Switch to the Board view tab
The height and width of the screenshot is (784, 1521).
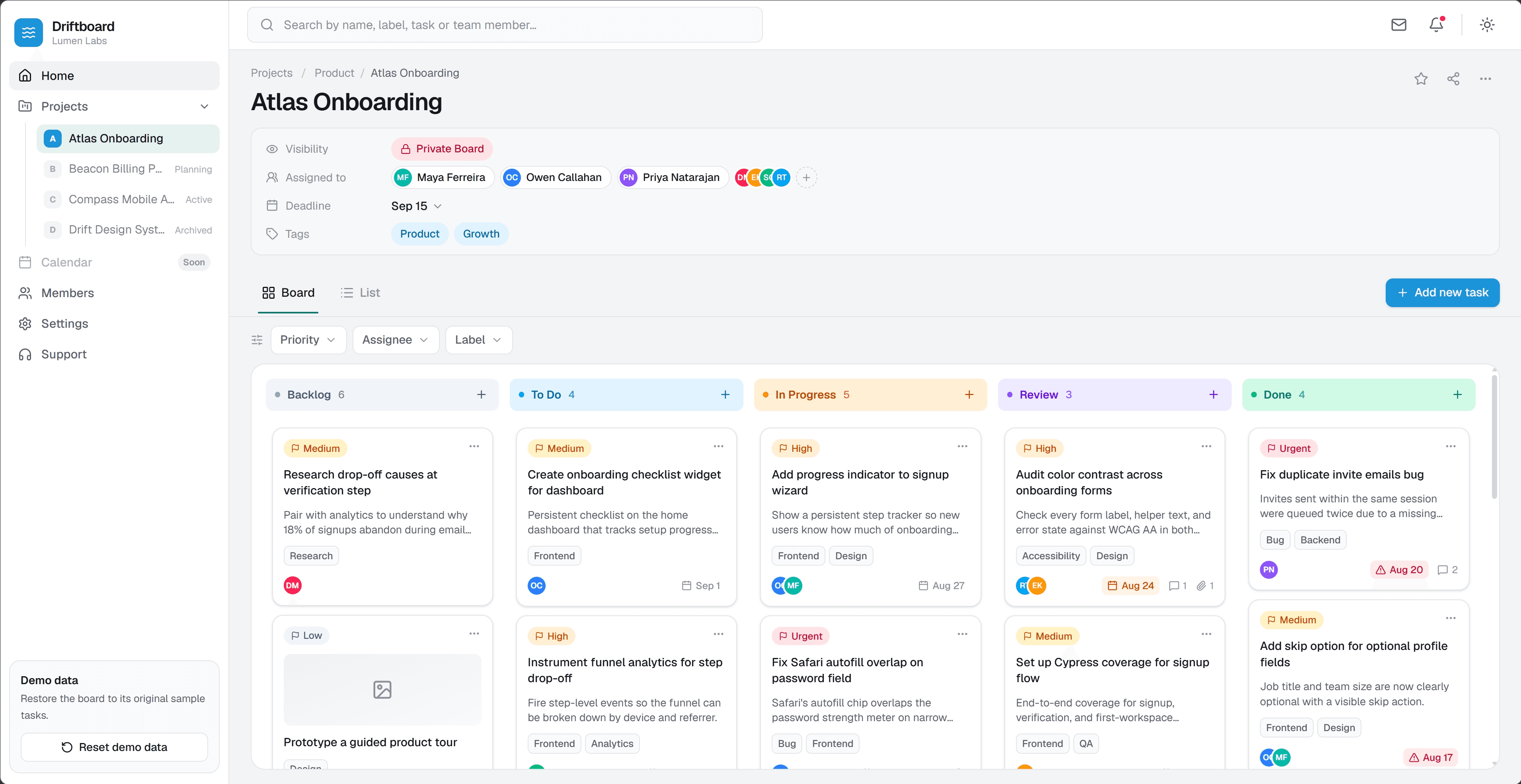tap(288, 293)
